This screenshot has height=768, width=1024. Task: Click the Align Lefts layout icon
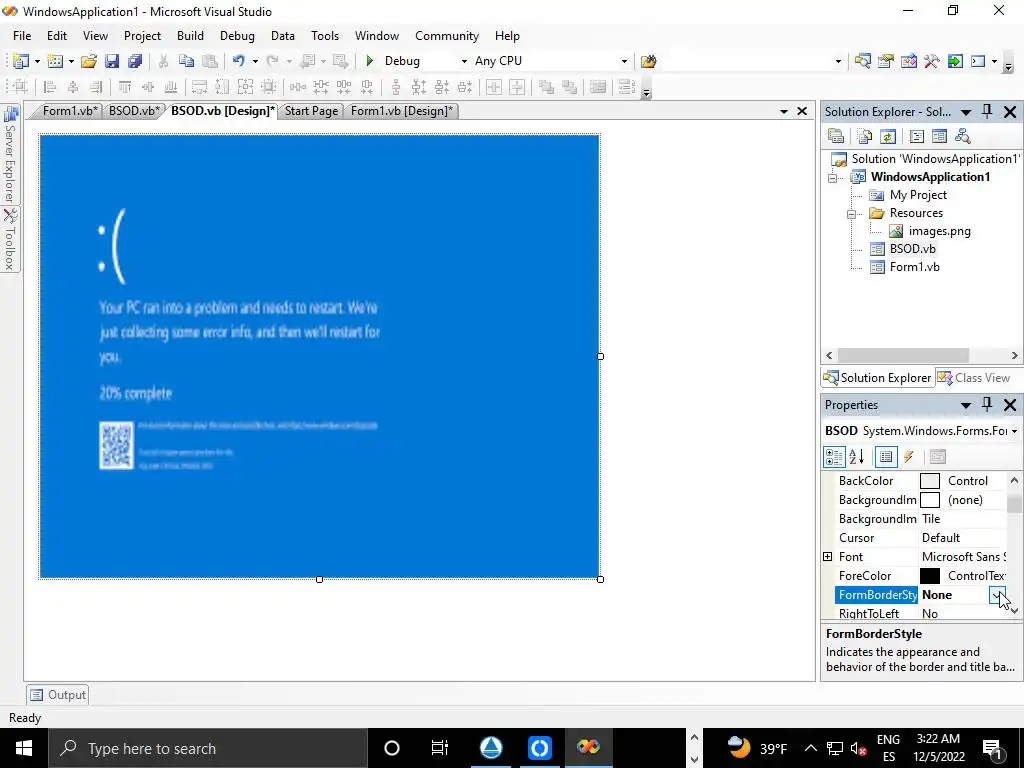(x=50, y=87)
